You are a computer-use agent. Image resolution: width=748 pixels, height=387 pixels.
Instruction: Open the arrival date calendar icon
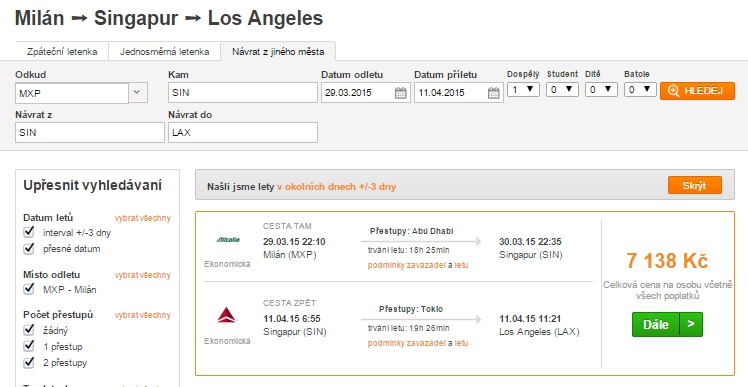(x=494, y=93)
